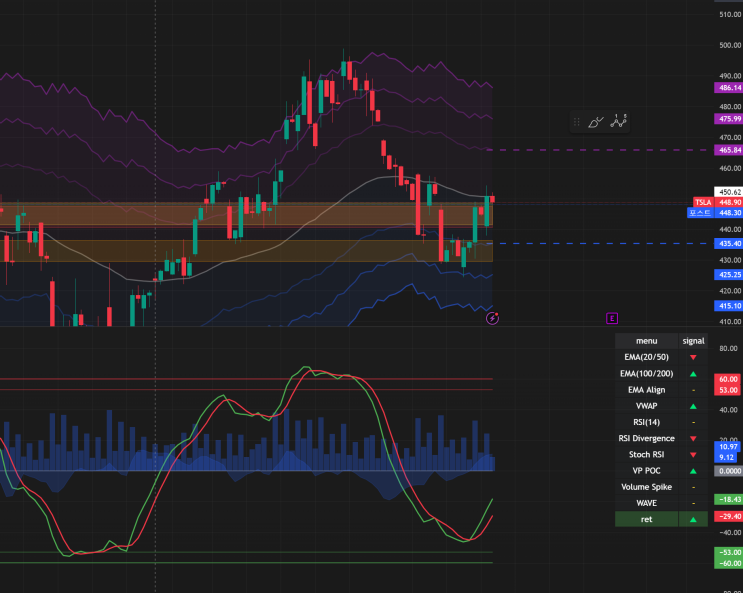The height and width of the screenshot is (593, 743).
Task: Click the green arrow beside VP POC
Action: tap(693, 471)
